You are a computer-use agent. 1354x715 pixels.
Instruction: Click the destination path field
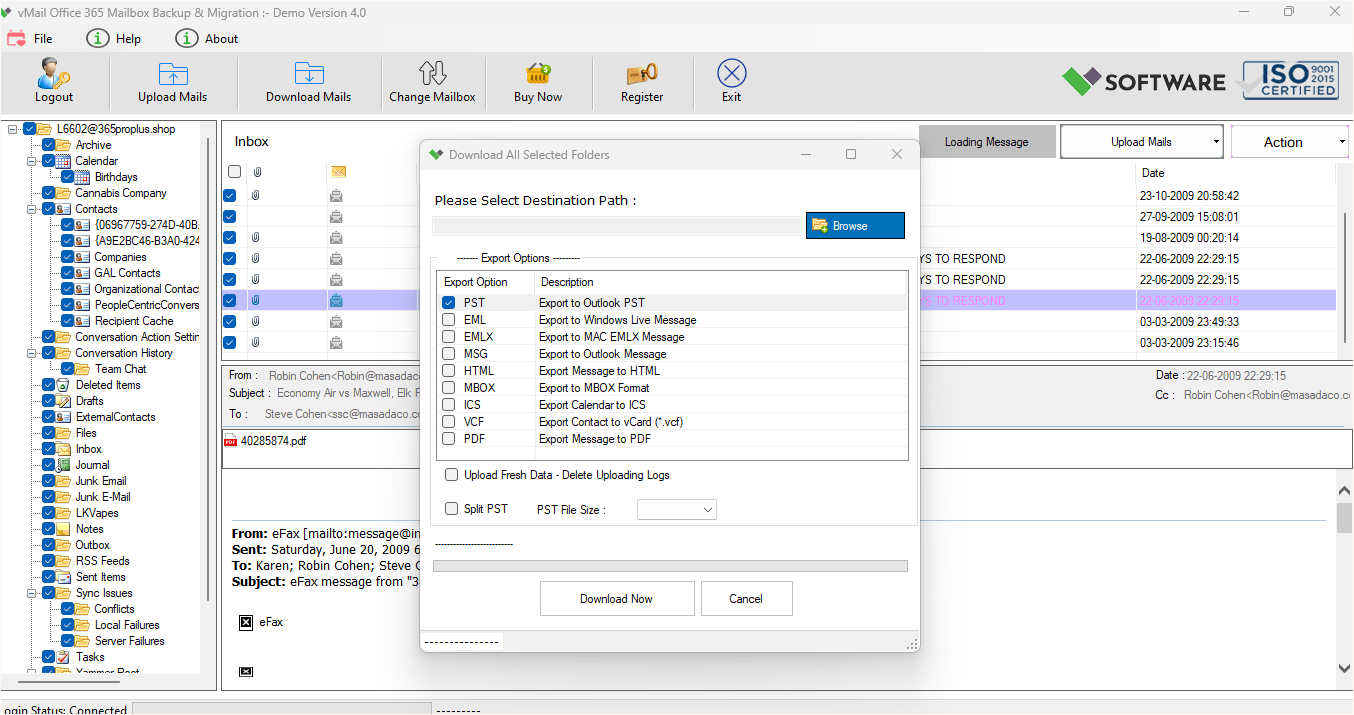tap(618, 226)
